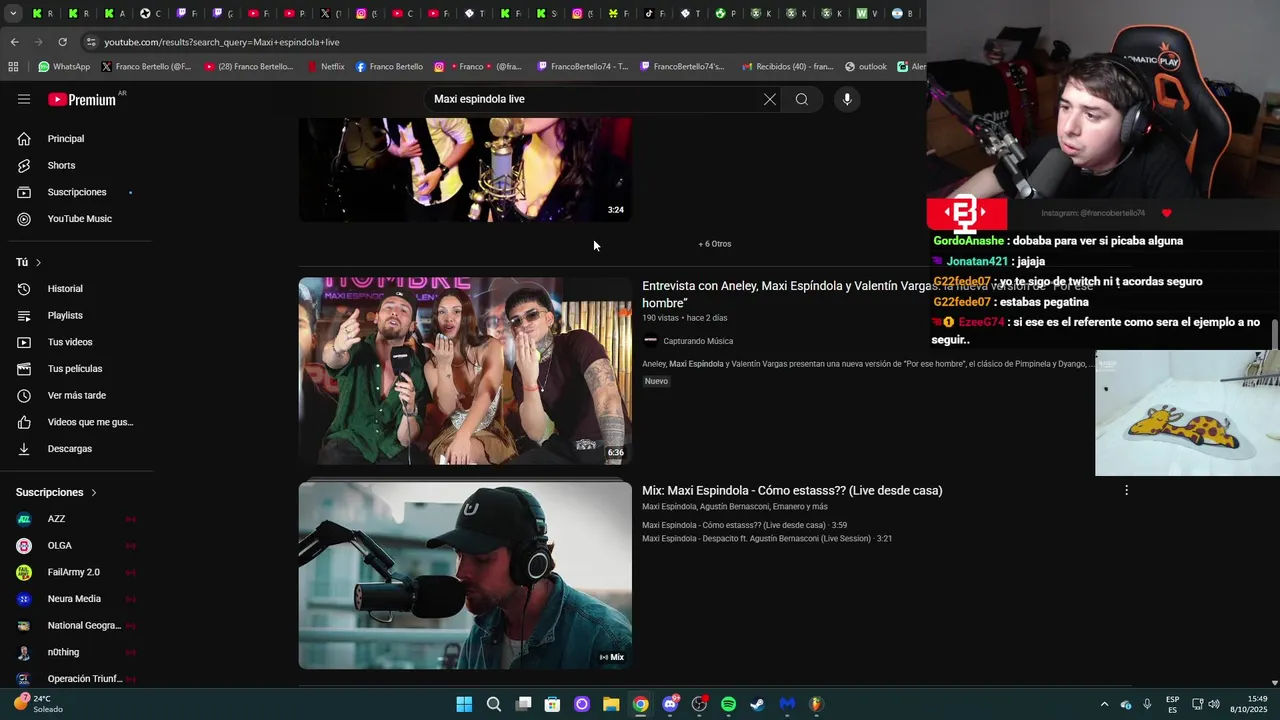Open the Neura Media subscription
Viewport: 1280px width, 720px height.
coord(76,599)
